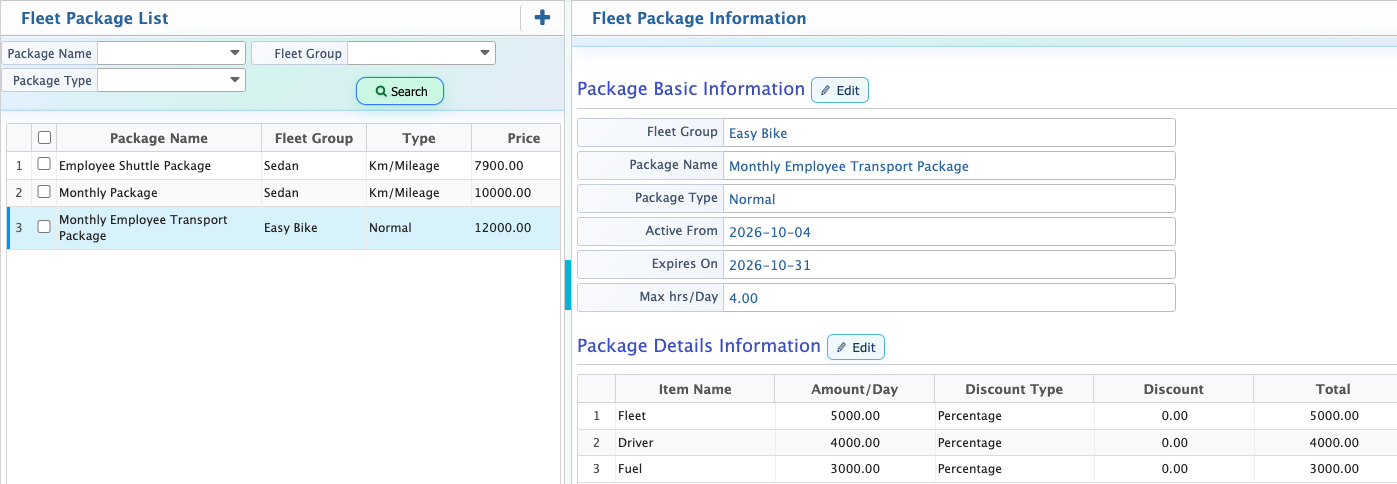Check the Monthly Employee Transport Package checkbox

(x=44, y=227)
